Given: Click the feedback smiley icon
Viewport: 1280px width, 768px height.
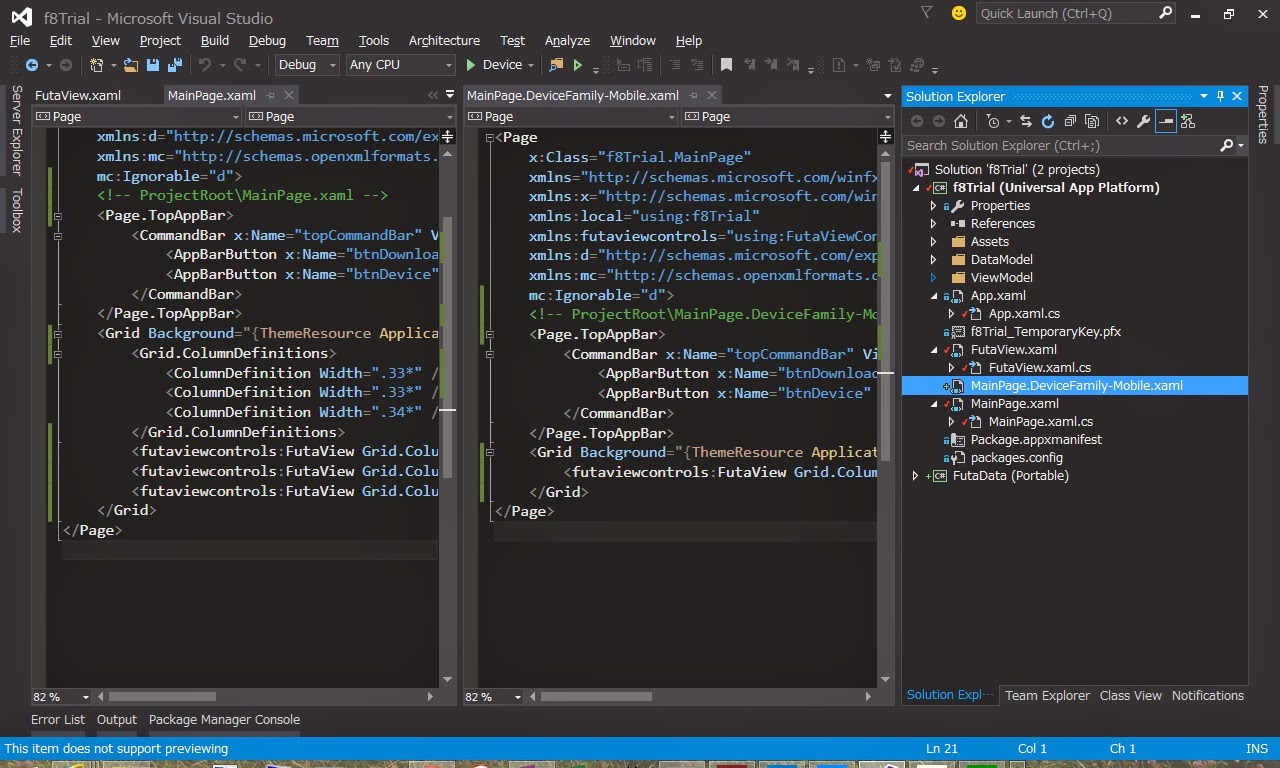Looking at the screenshot, I should (x=959, y=13).
